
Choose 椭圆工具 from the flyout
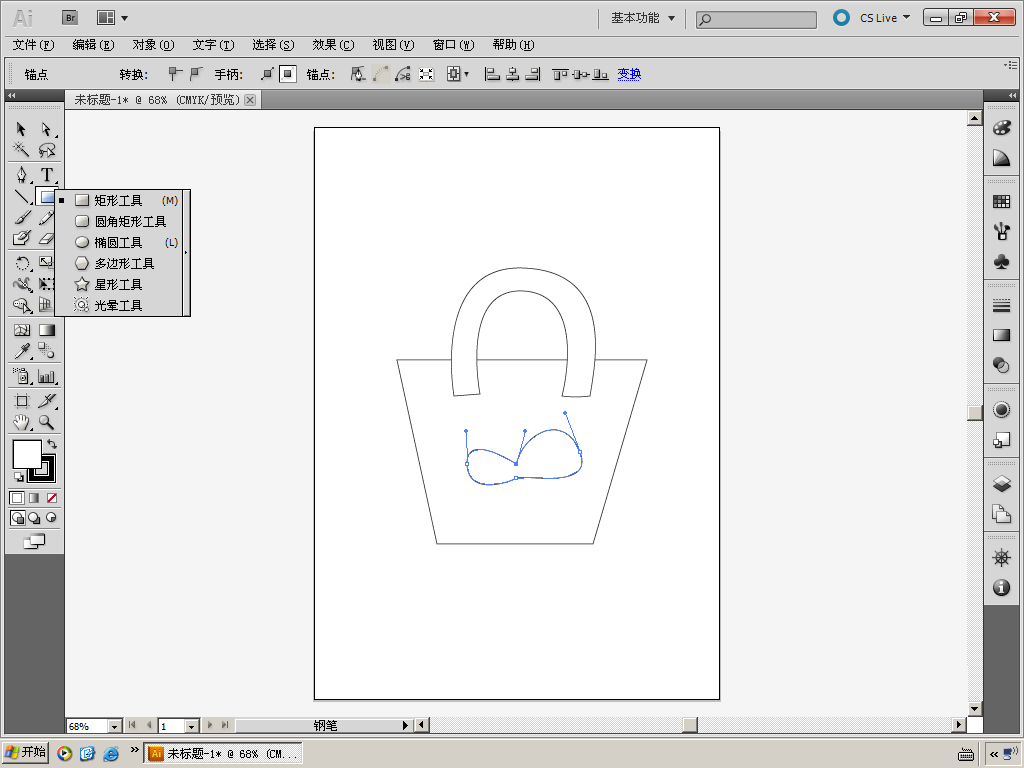tap(119, 242)
